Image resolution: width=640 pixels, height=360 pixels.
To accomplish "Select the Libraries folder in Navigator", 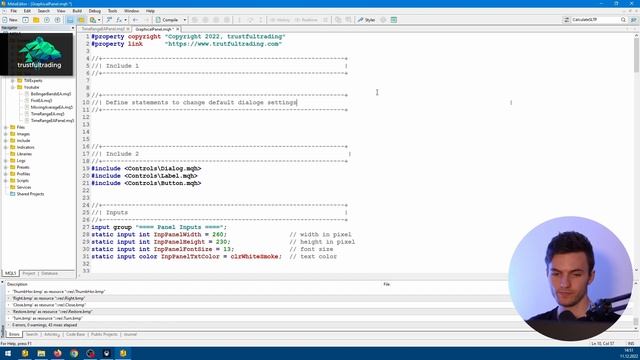I will tap(24, 154).
